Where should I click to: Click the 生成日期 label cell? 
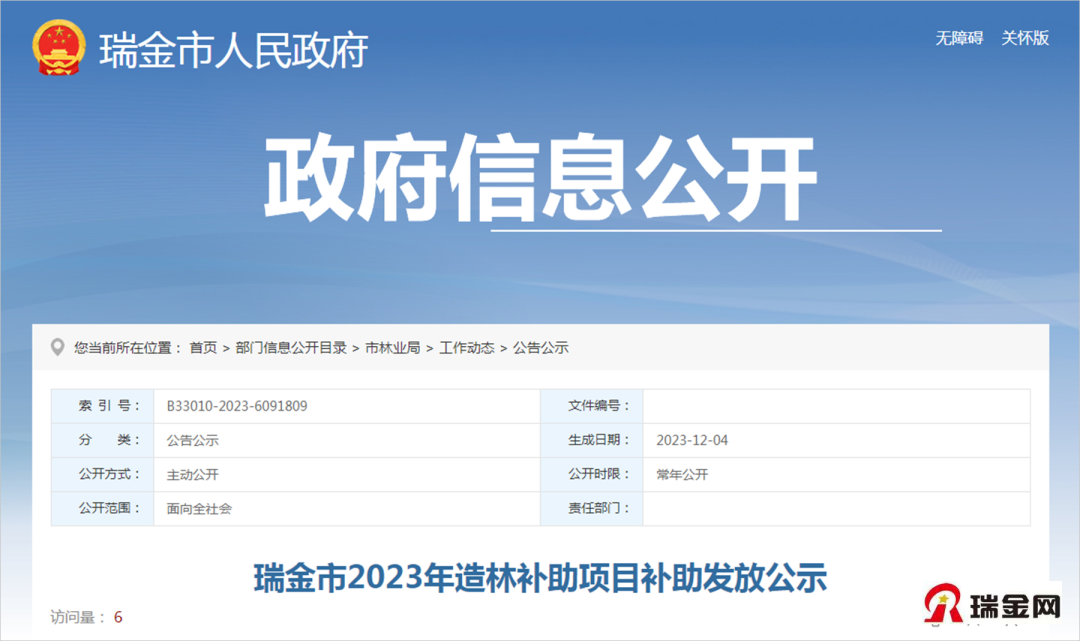pyautogui.click(x=592, y=440)
